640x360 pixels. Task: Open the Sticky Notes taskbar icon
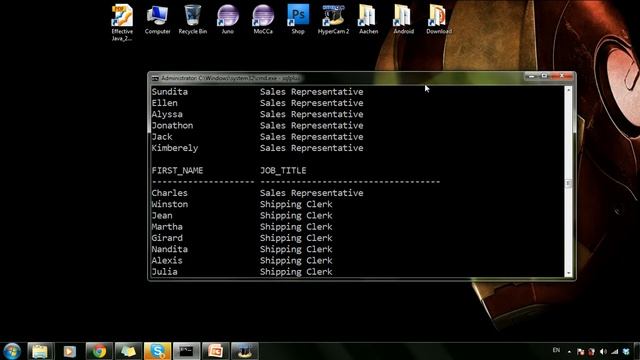click(128, 351)
